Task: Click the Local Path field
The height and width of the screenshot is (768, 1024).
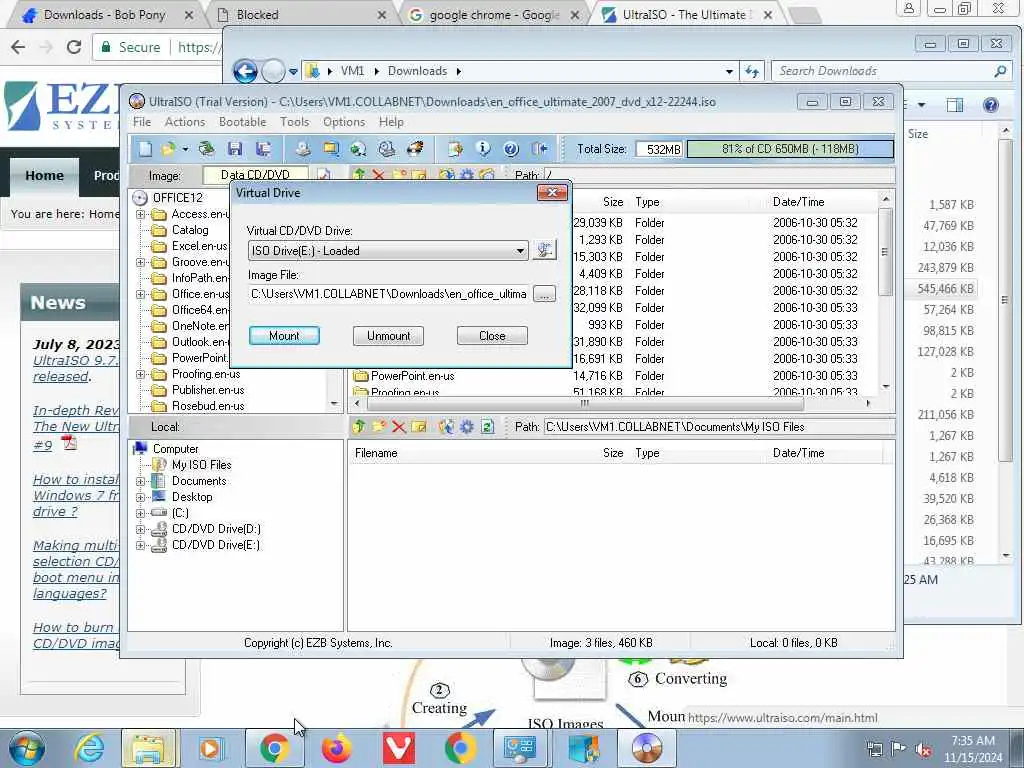Action: [x=719, y=427]
